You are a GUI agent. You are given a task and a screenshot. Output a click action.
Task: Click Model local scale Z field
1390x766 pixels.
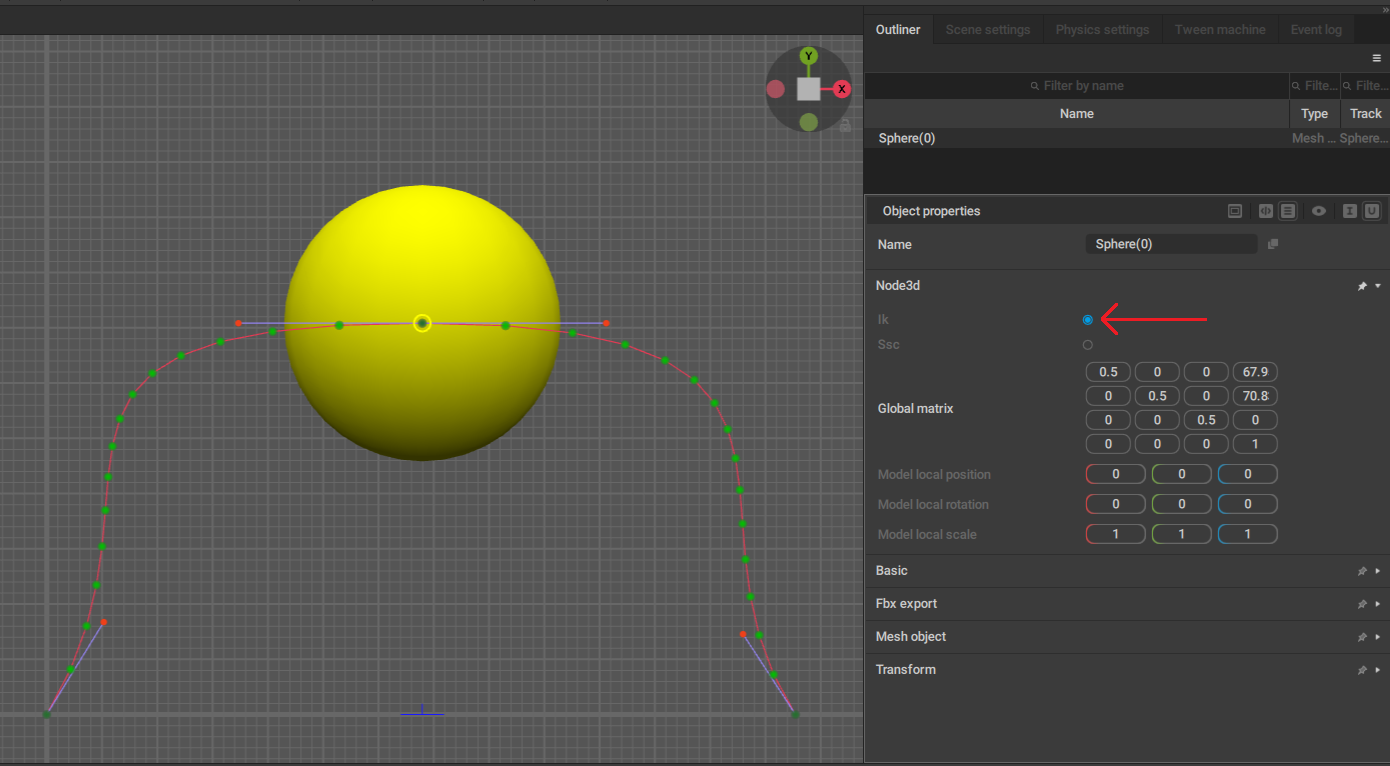click(1247, 534)
